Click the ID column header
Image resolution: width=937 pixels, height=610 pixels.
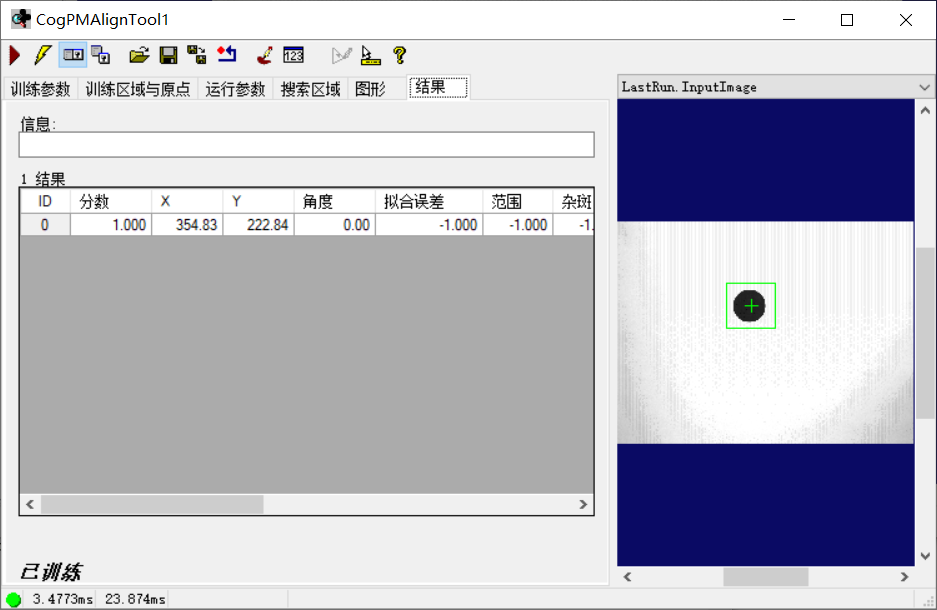click(x=45, y=201)
